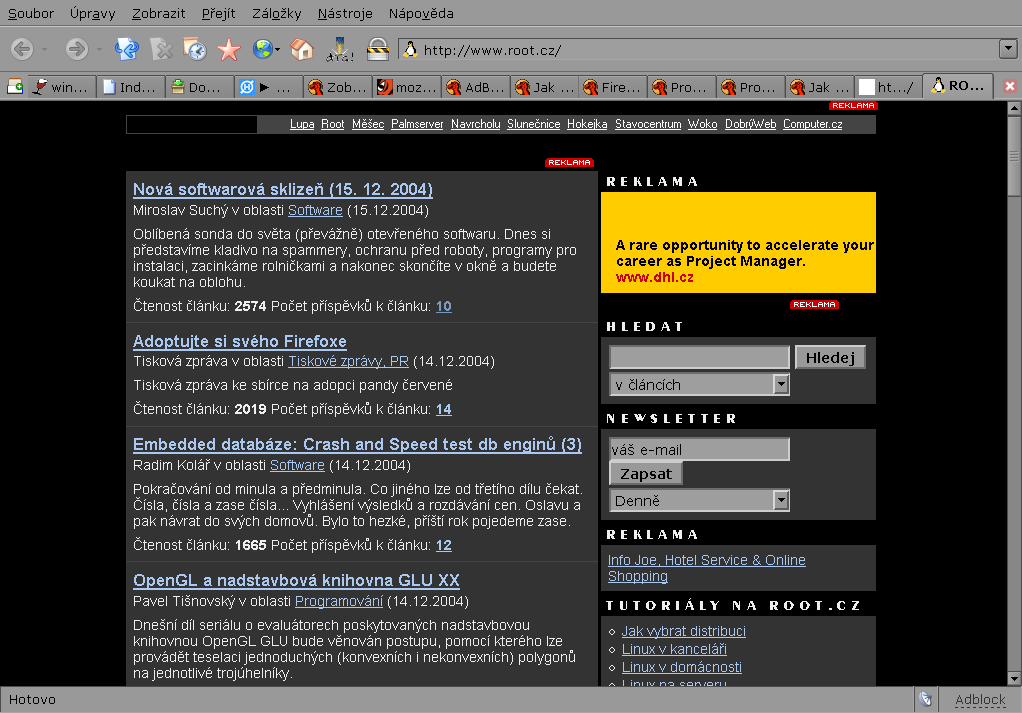The height and width of the screenshot is (713, 1022).
Task: Switch to the "moz..." tab
Action: click(407, 87)
